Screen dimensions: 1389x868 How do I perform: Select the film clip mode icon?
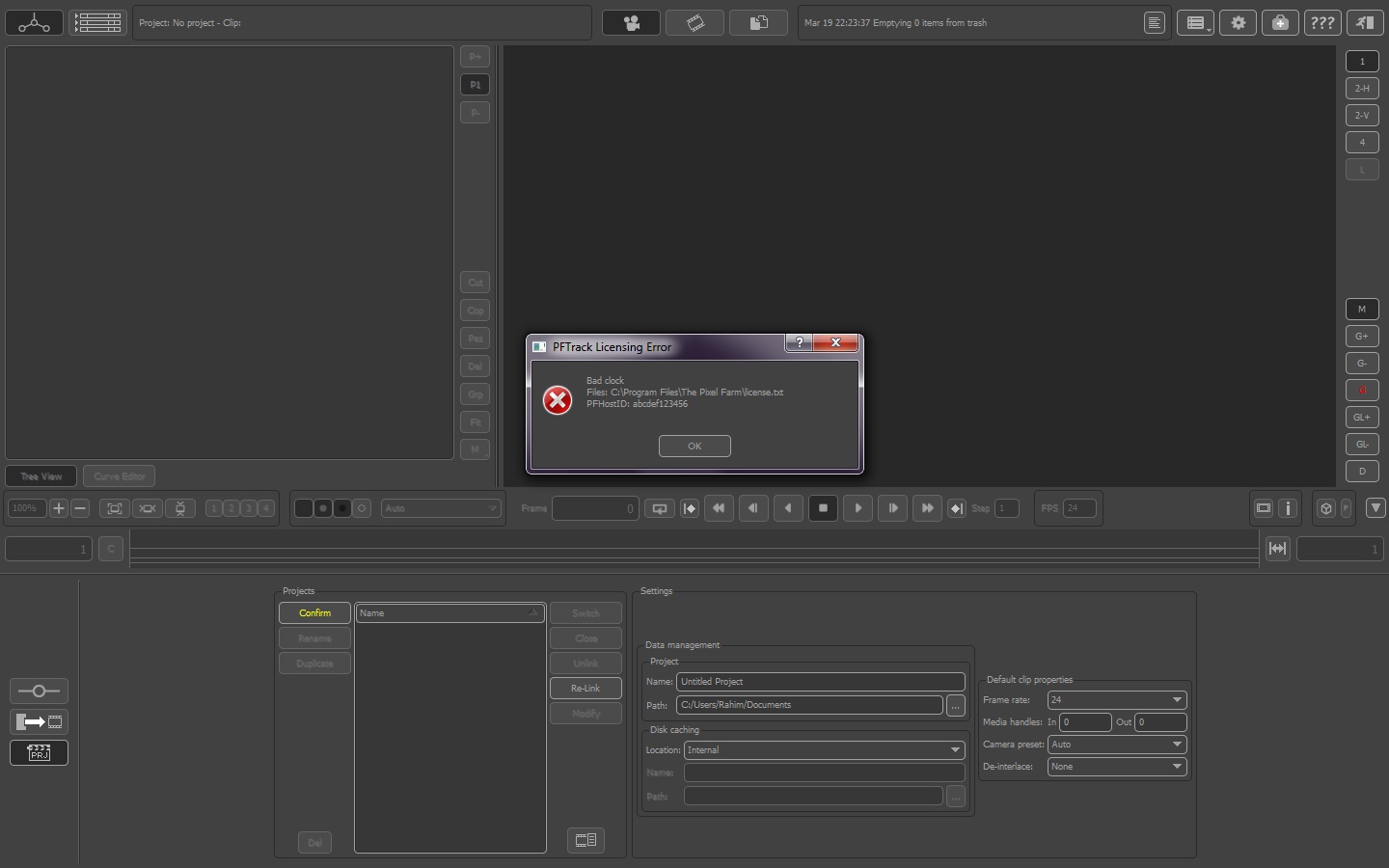tap(695, 22)
